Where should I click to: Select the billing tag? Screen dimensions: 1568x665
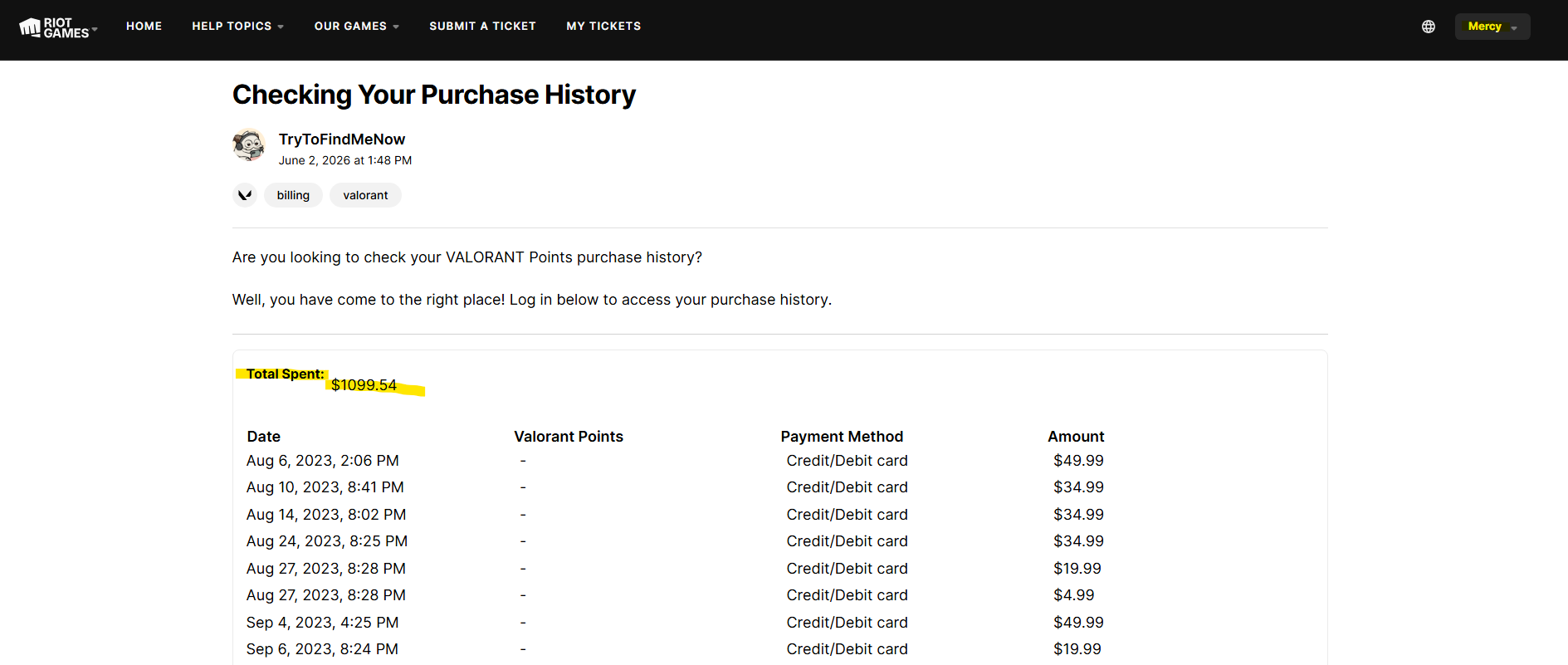pos(293,195)
